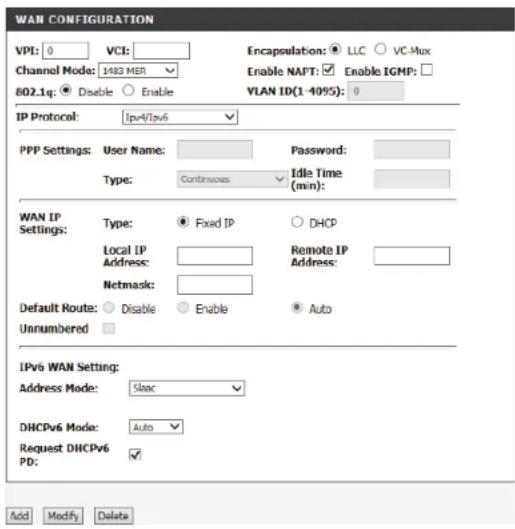The image size is (515, 529).
Task: Select 802.1q Enable radio button
Action: click(128, 90)
